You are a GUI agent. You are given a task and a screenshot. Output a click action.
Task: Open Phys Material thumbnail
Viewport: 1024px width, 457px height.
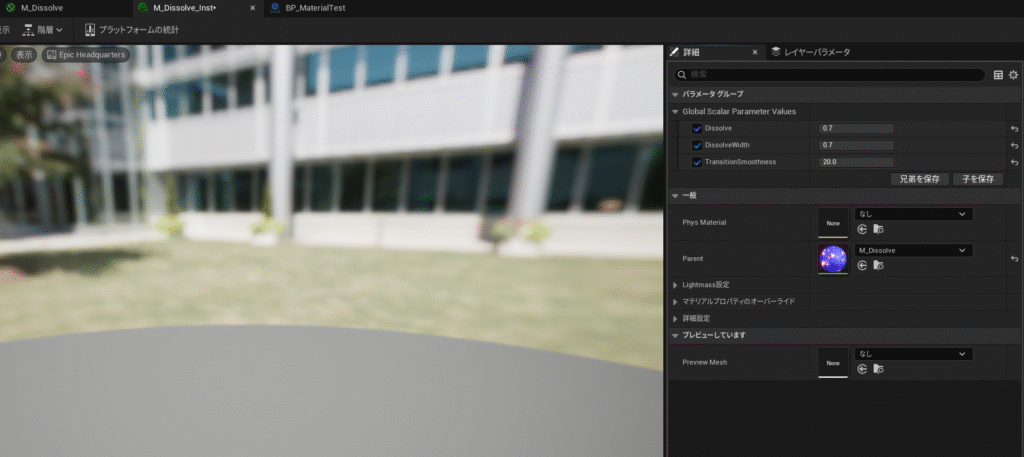pyautogui.click(x=833, y=223)
